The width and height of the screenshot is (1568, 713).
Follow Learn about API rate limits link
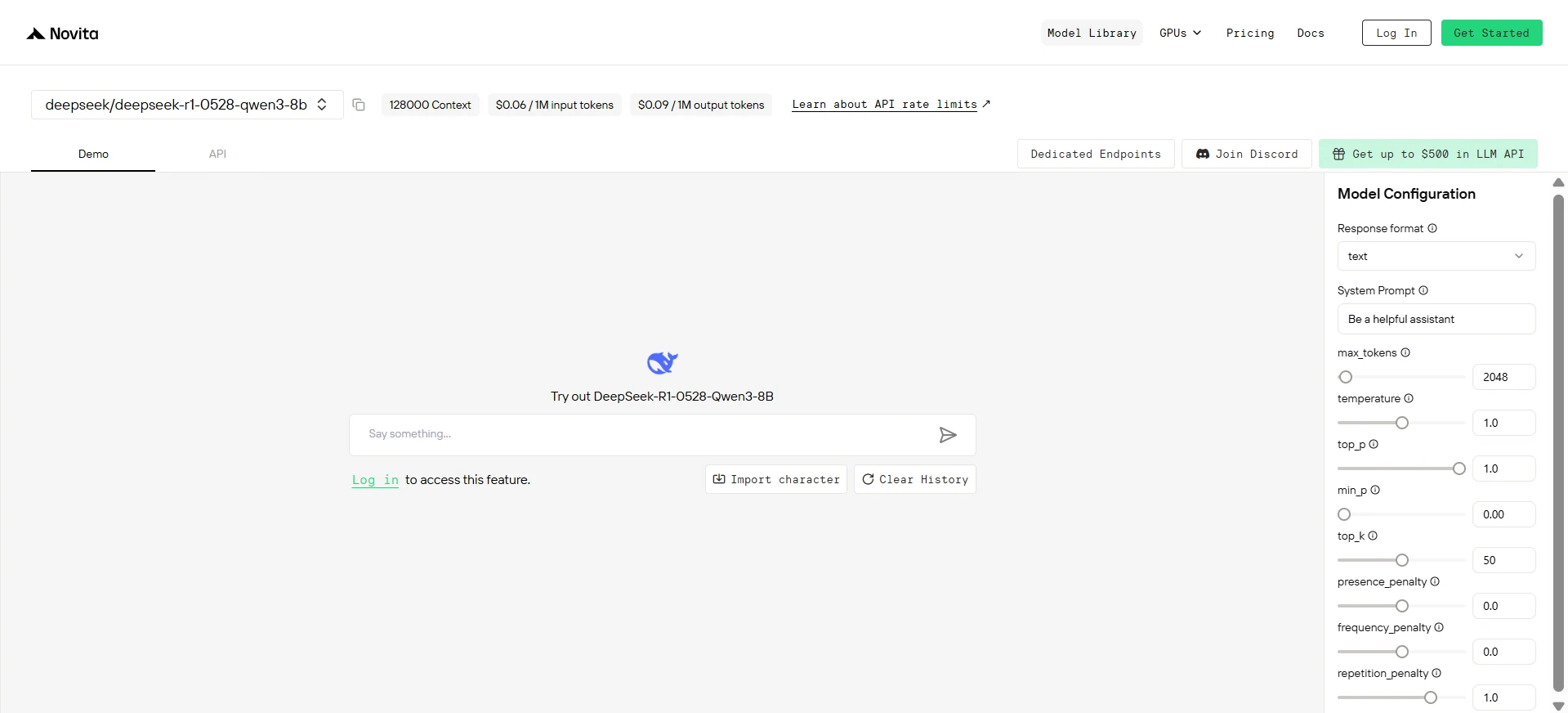891,105
